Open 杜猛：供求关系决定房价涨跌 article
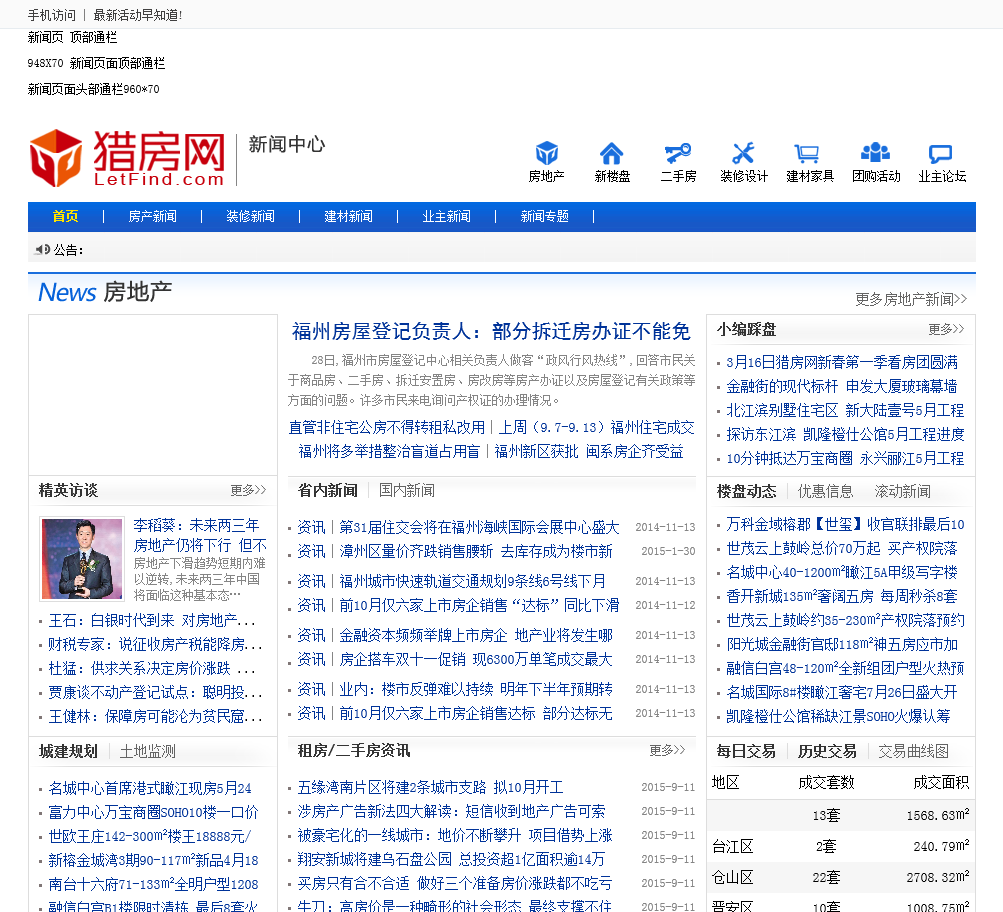 (152, 669)
